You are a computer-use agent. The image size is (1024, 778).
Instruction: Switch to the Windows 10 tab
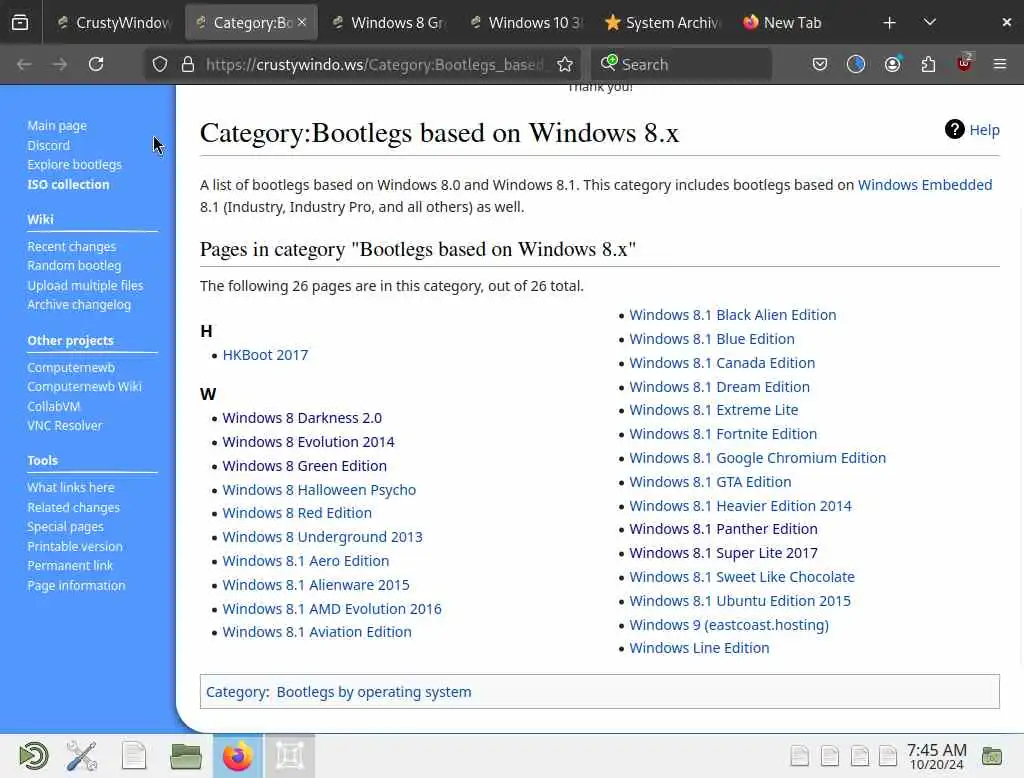(526, 23)
